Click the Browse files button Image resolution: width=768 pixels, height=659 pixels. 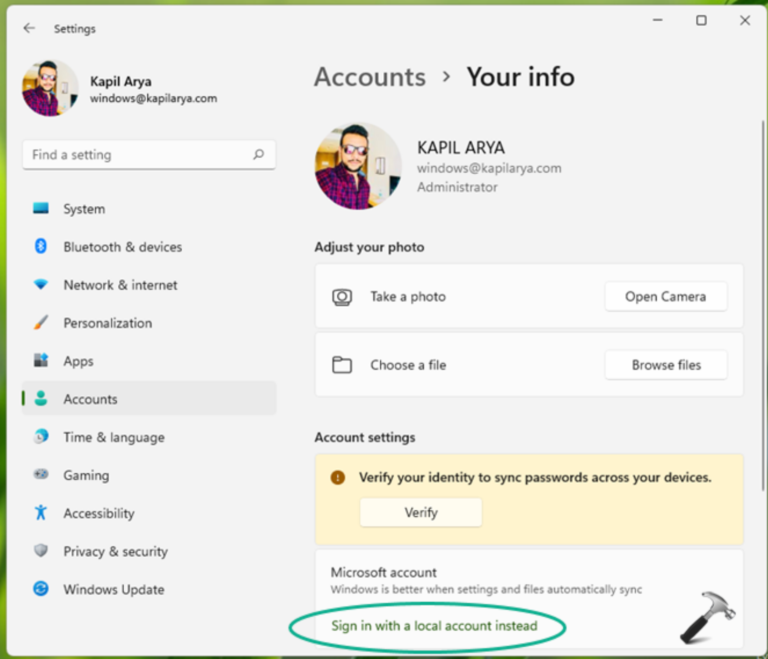(666, 365)
